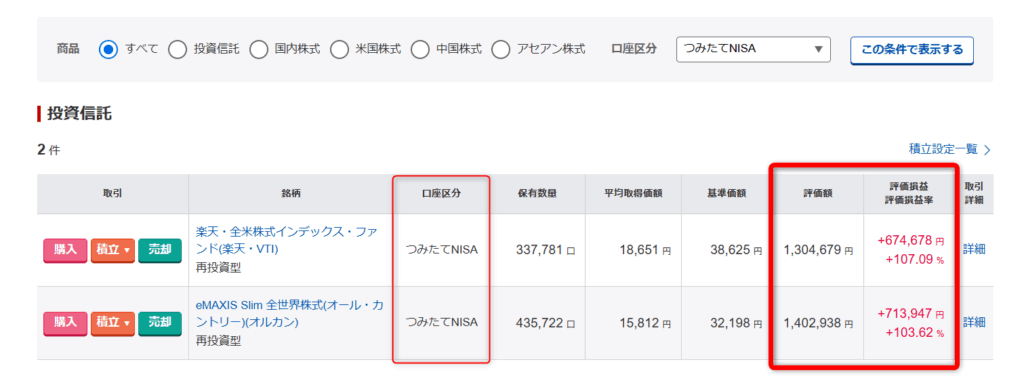Click the 保有数量 column header

[x=538, y=194]
